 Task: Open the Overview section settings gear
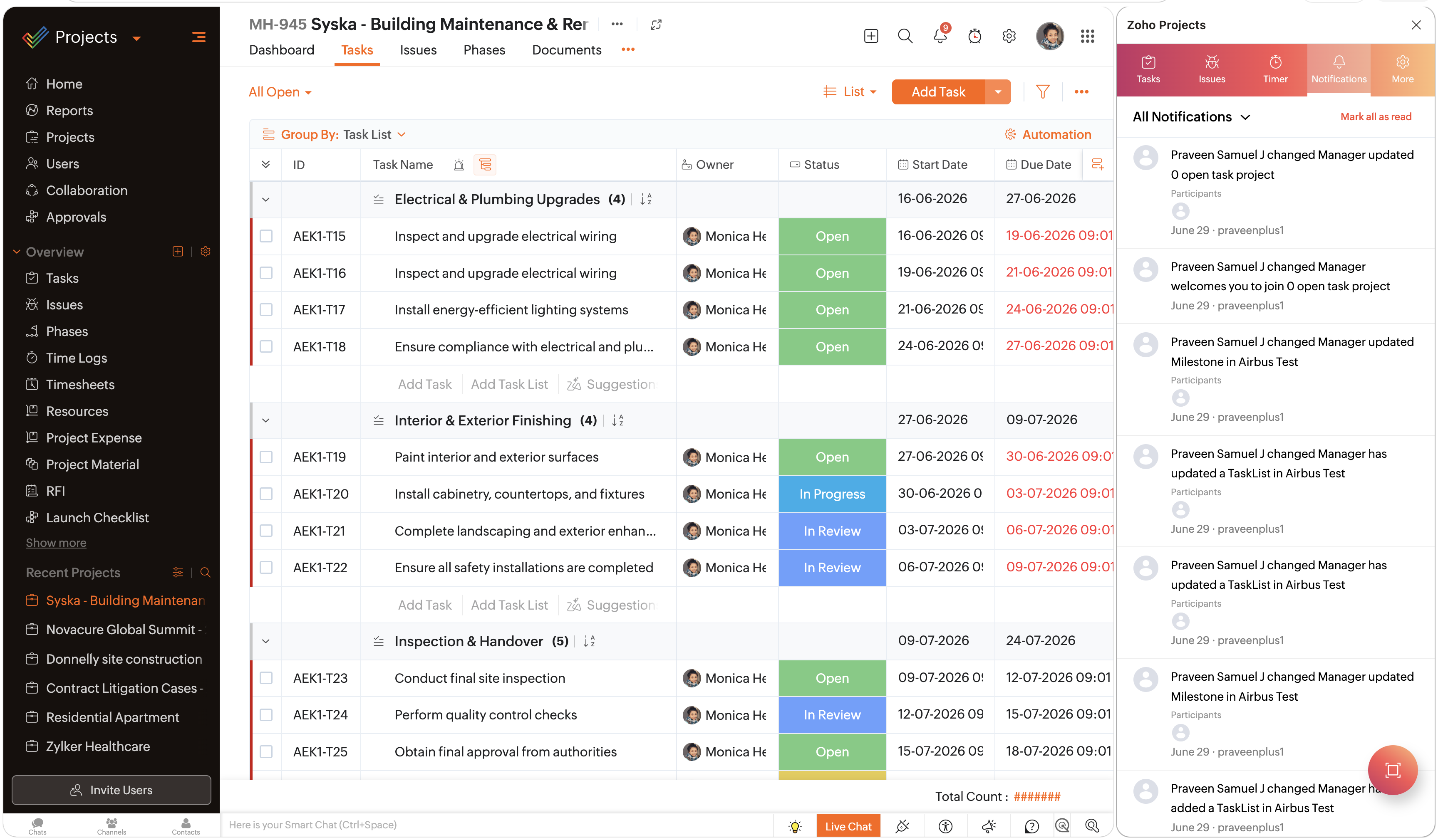[206, 252]
